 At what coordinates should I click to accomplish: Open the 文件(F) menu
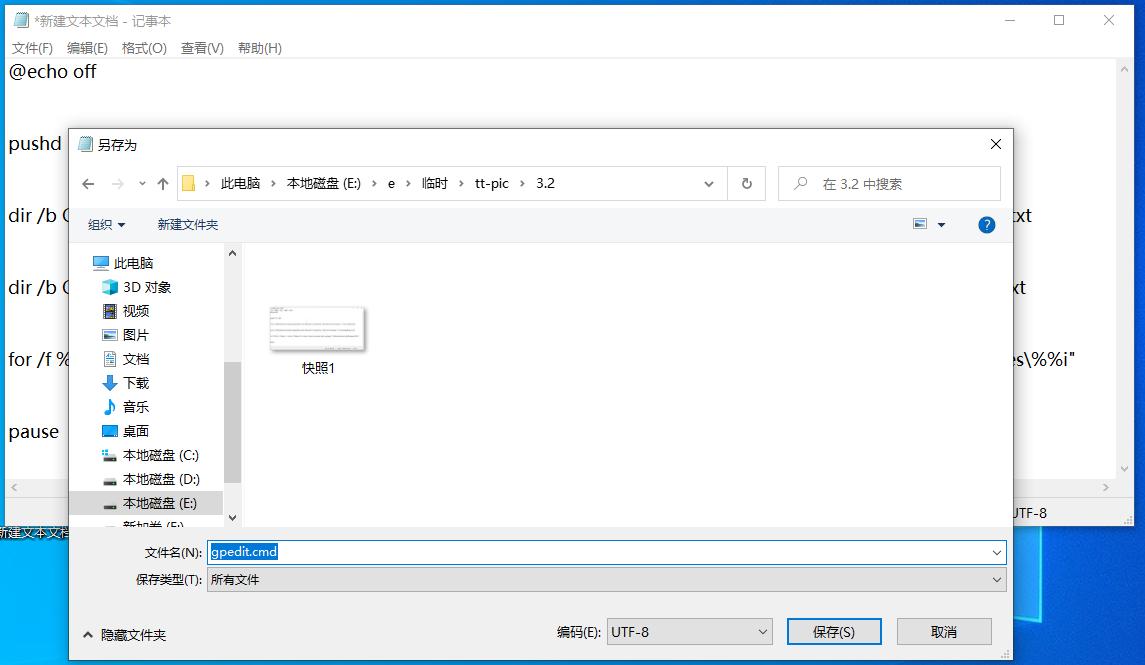coord(33,46)
